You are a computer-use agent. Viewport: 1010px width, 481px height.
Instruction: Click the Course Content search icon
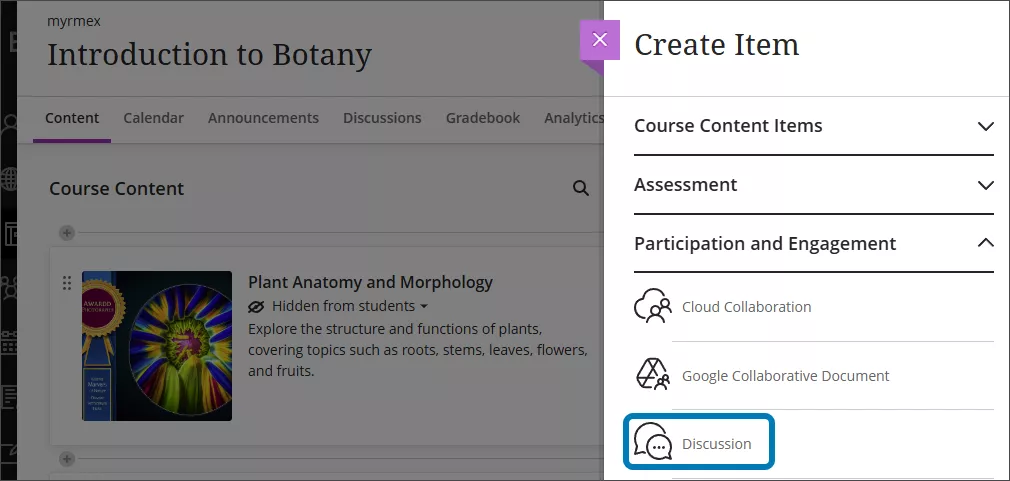pos(580,188)
